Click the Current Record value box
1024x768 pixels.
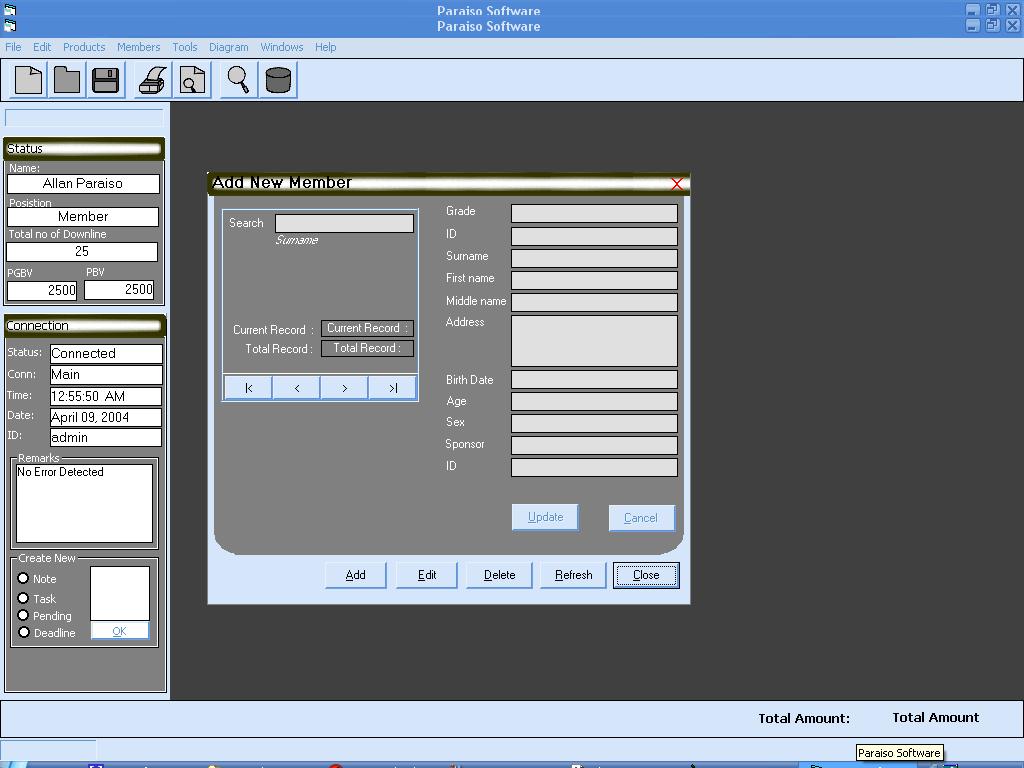[367, 328]
